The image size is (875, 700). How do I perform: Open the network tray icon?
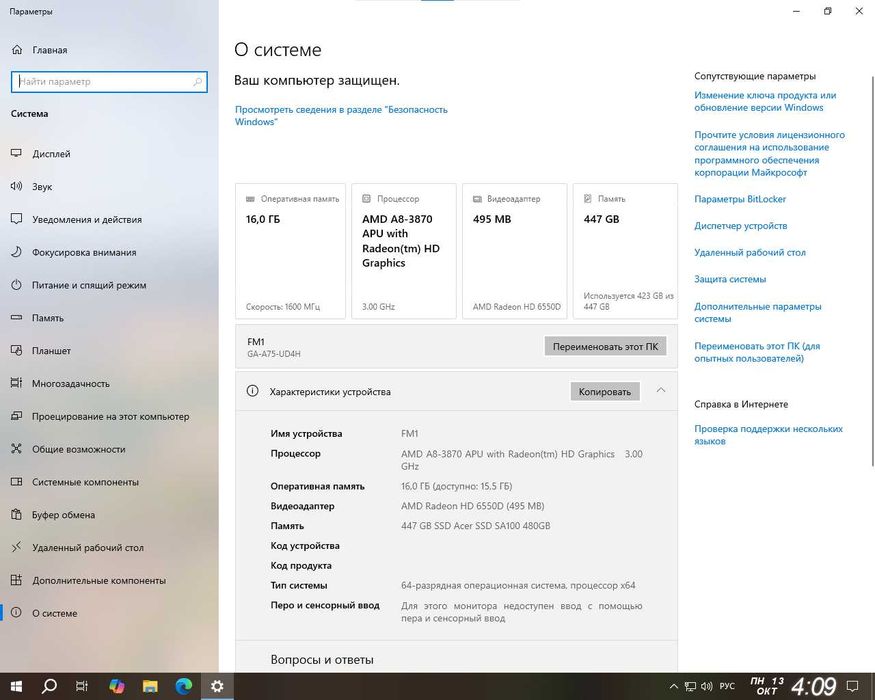(690, 687)
